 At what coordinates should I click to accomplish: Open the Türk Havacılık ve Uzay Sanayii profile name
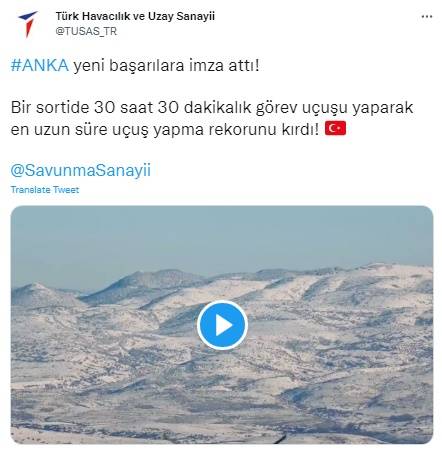[x=135, y=16]
